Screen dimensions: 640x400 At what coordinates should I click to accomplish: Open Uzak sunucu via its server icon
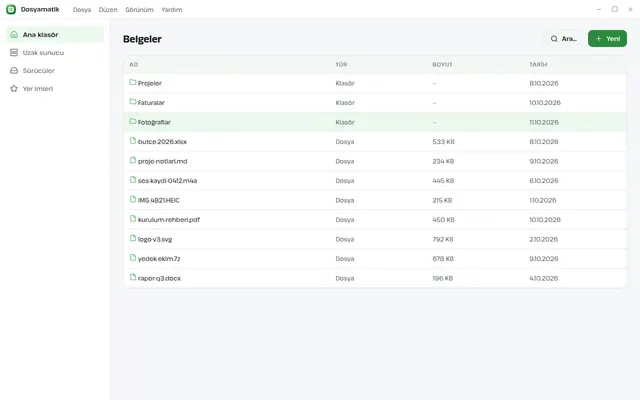[x=14, y=53]
